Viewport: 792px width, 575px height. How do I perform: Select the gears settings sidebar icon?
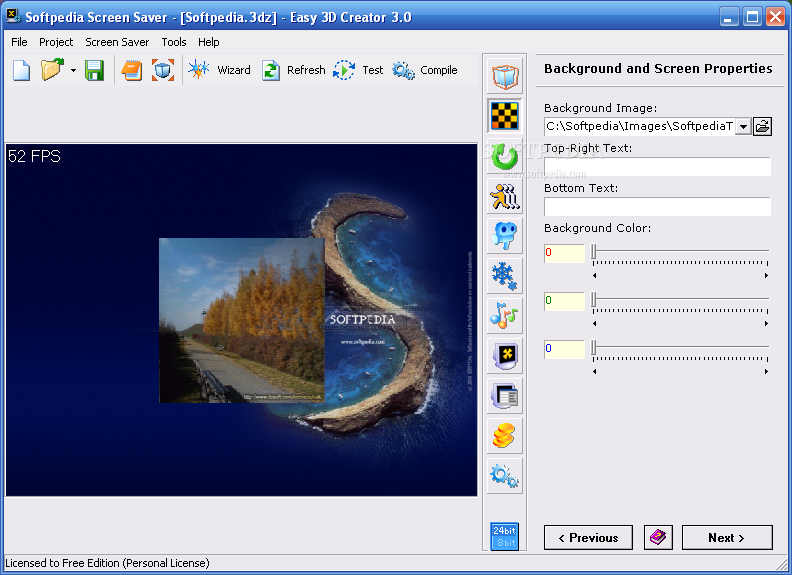[x=505, y=475]
